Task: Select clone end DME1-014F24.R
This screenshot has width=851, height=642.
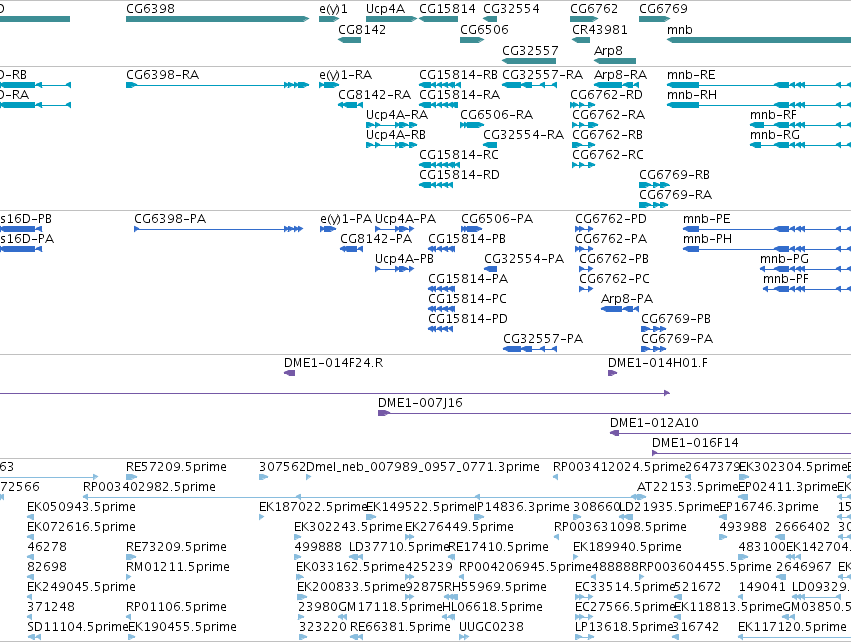Action: (x=289, y=373)
